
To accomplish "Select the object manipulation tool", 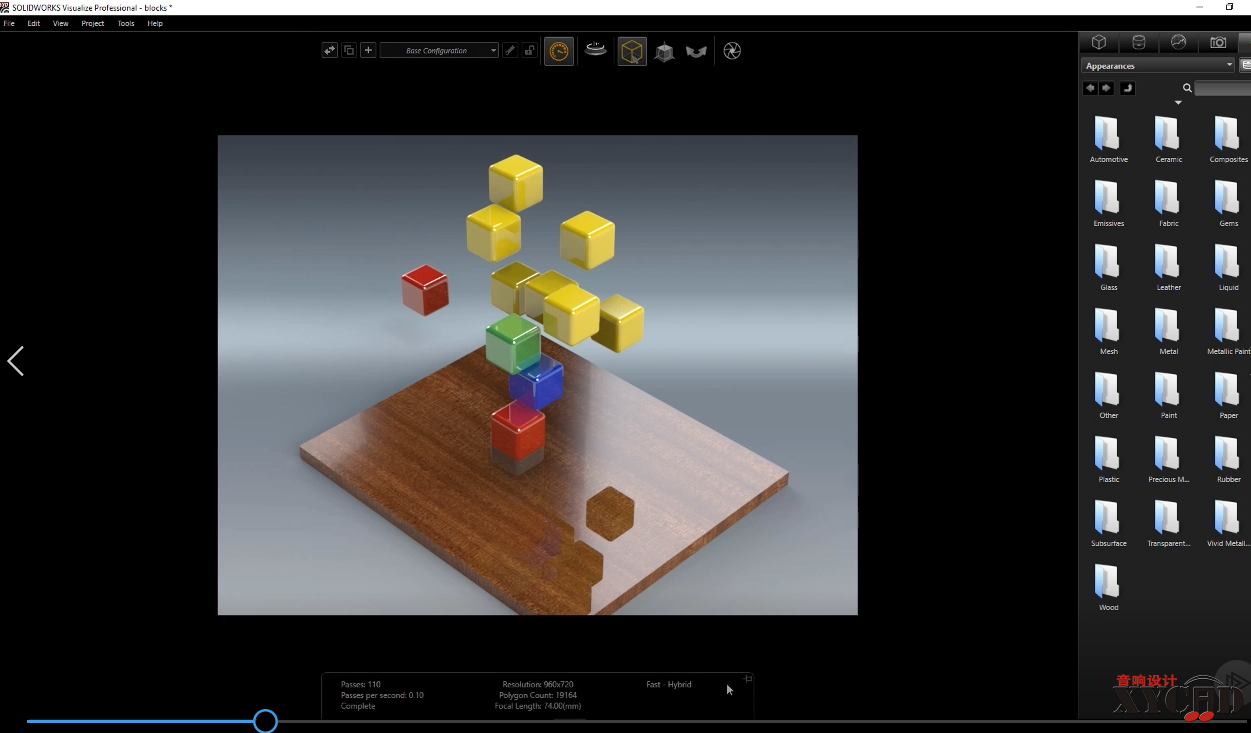I will pyautogui.click(x=664, y=51).
